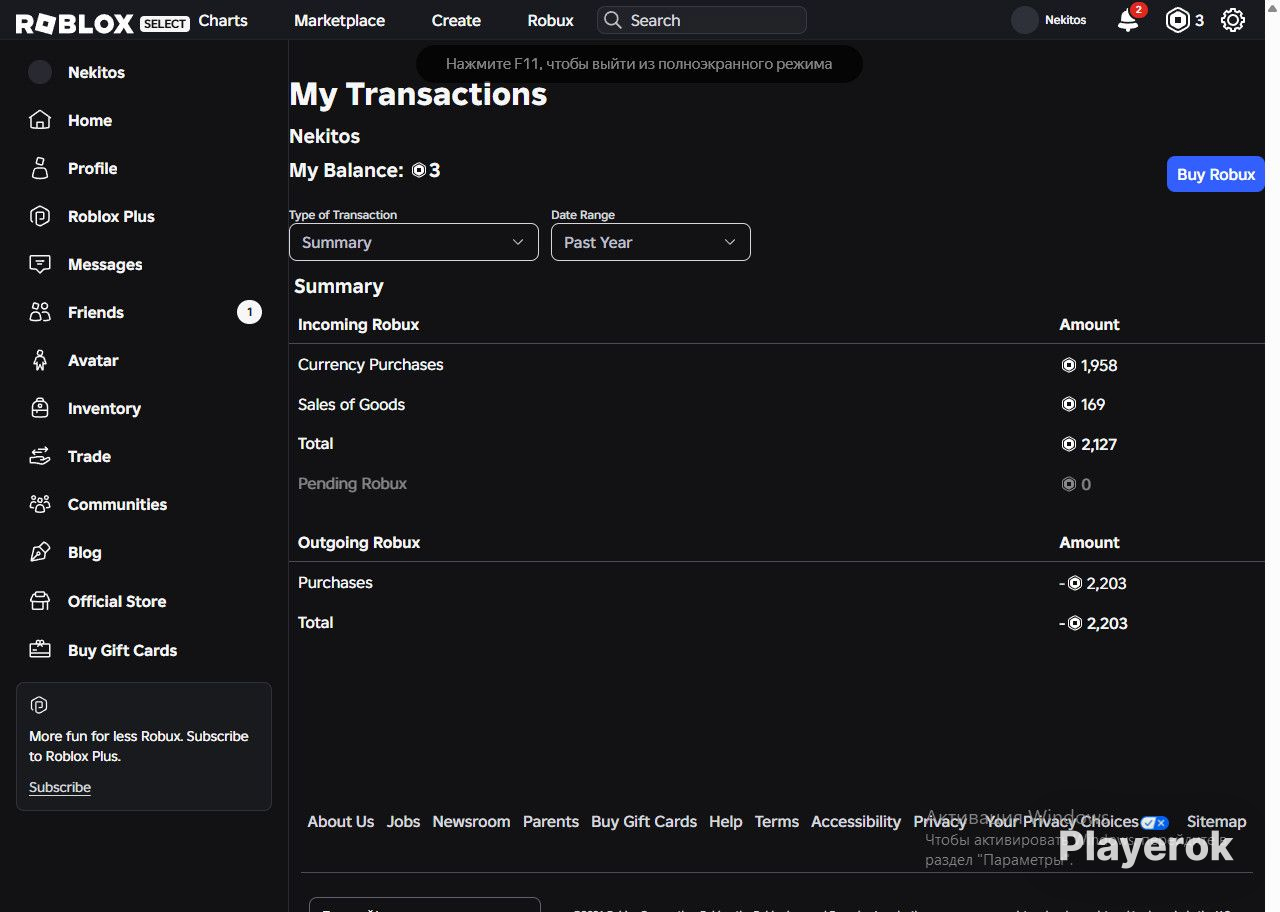Screen dimensions: 1280x912
Task: Select Create in the top navigation
Action: [x=456, y=20]
